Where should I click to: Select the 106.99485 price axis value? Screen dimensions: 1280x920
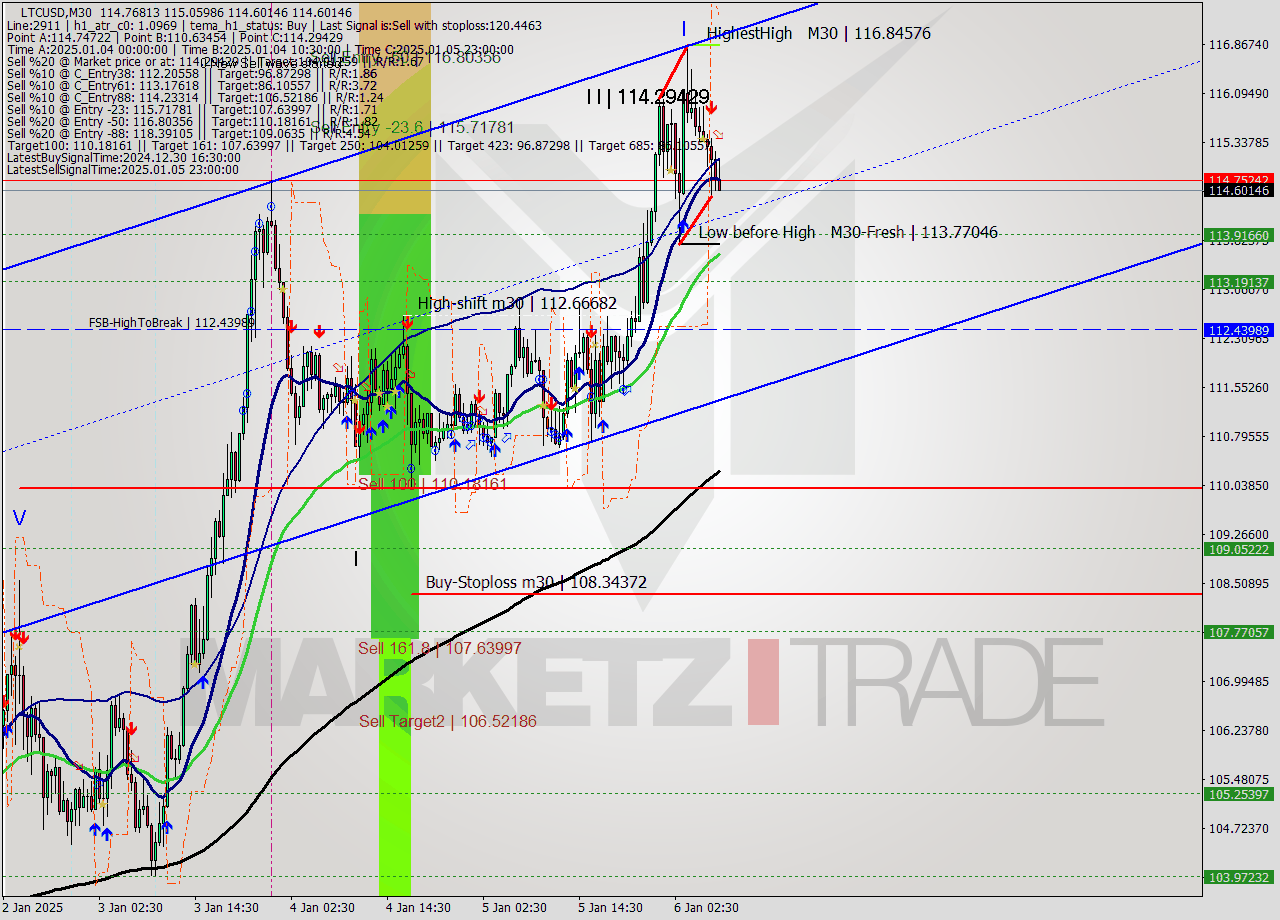1239,682
